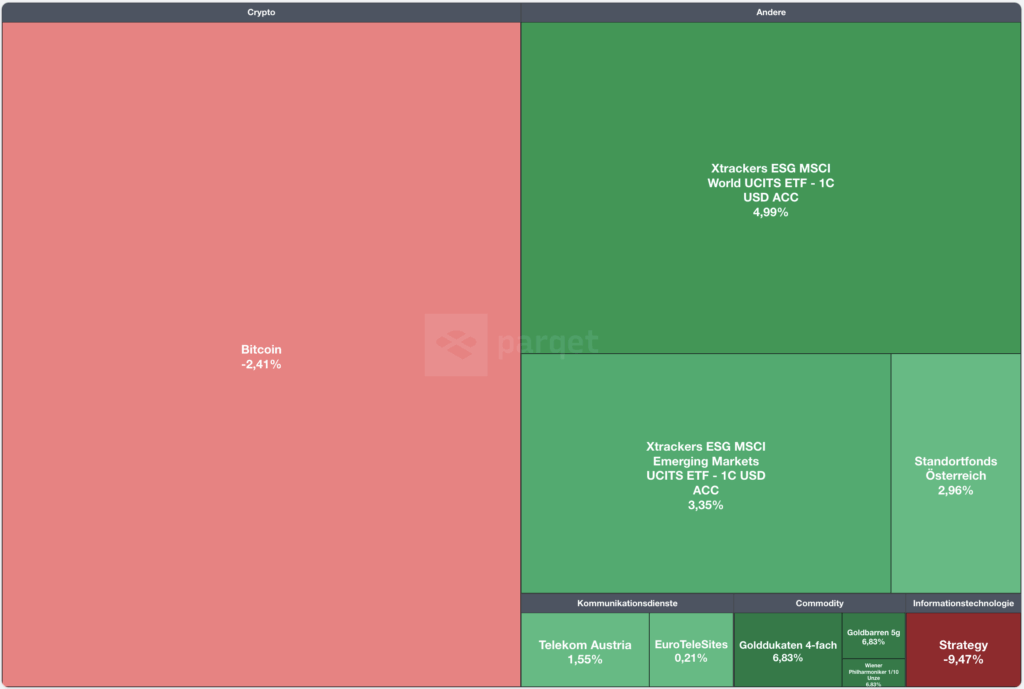This screenshot has width=1024, height=689.
Task: Select the Commodity category header
Action: [x=819, y=603]
